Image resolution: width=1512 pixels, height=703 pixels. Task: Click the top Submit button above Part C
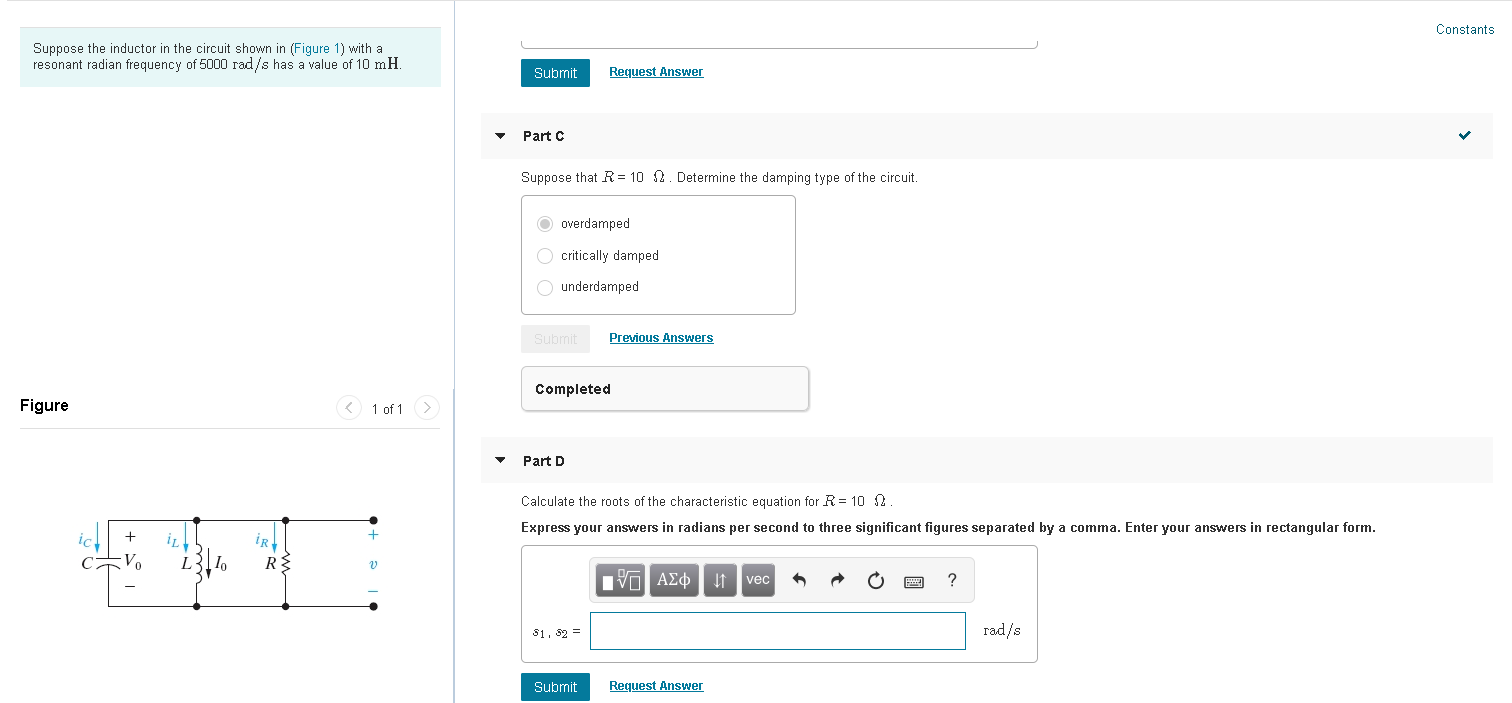[555, 73]
